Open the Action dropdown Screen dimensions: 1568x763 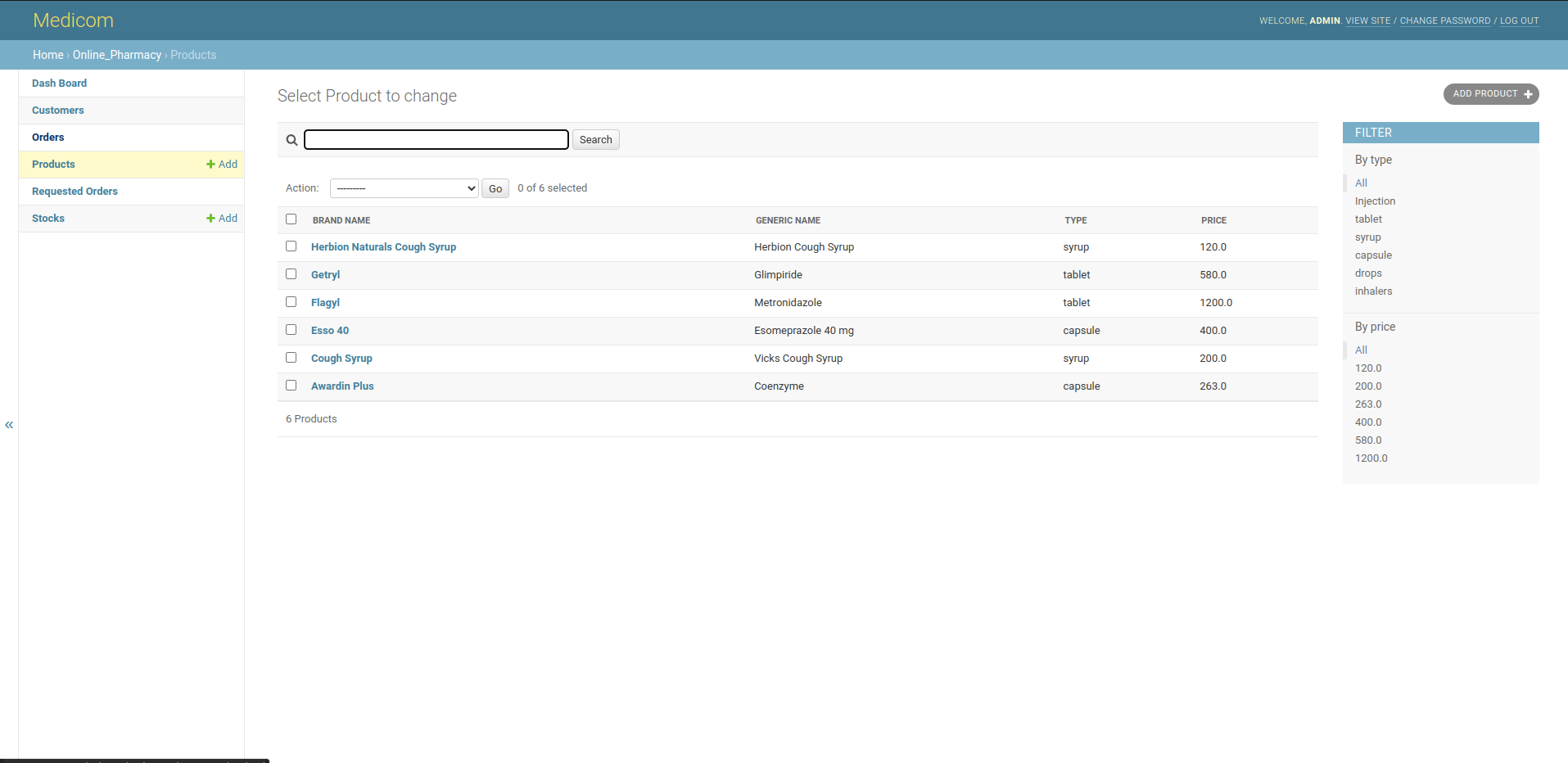(404, 188)
